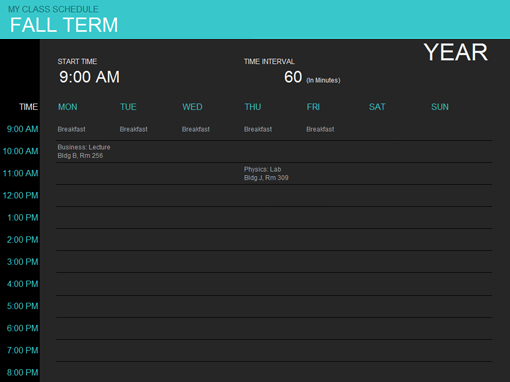510x382 pixels.
Task: Select Friday's Breakfast cell
Action: (x=320, y=129)
